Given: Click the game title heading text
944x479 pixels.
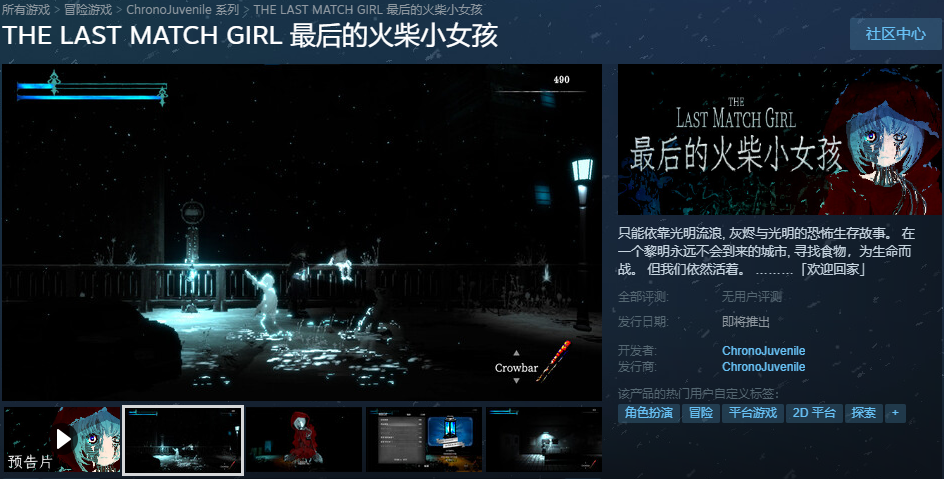Looking at the screenshot, I should [250, 36].
